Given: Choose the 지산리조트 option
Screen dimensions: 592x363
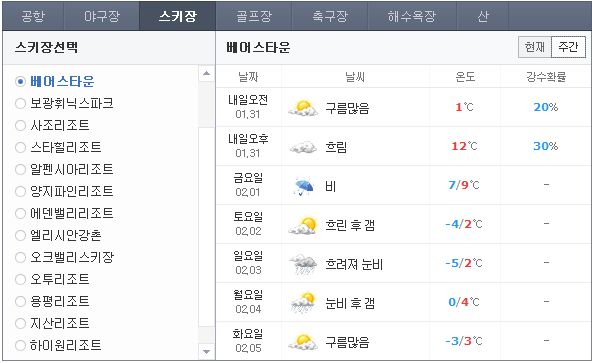Looking at the screenshot, I should coord(20,323).
